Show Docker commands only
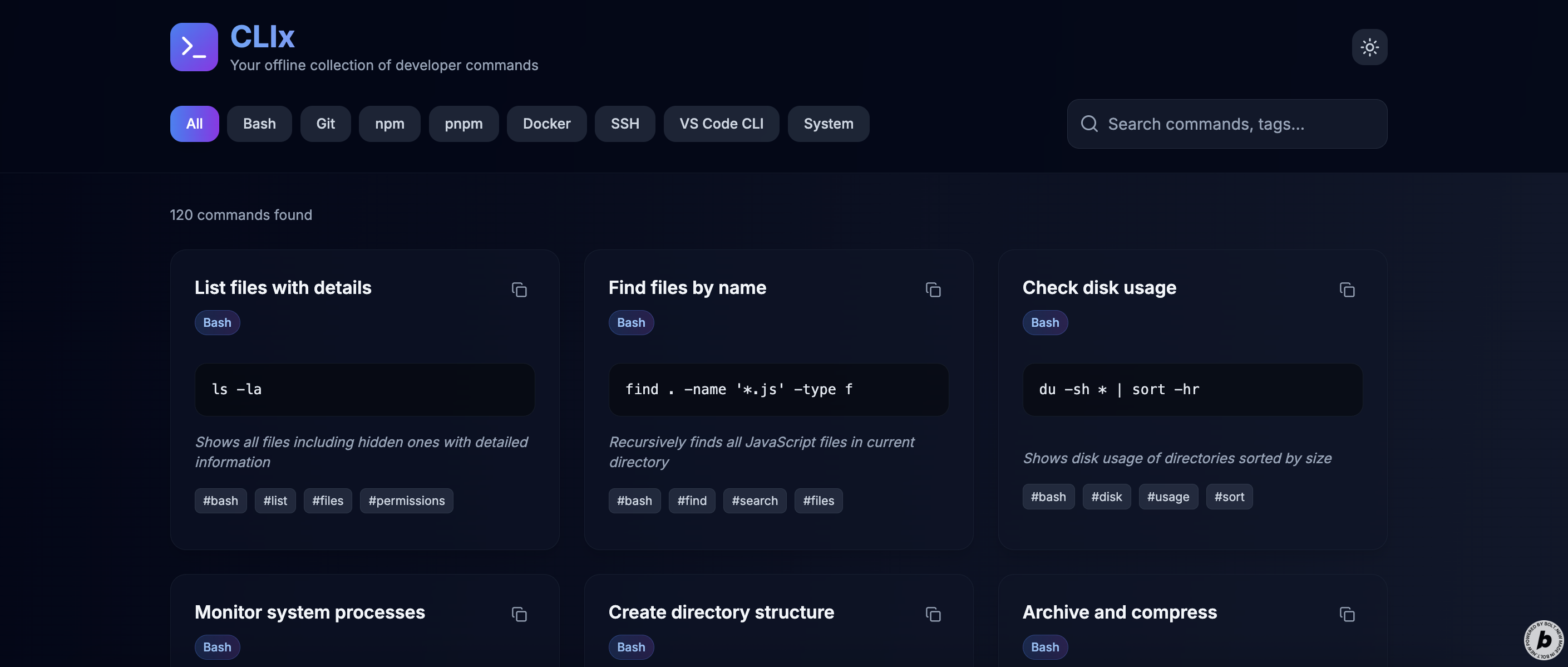Image resolution: width=1568 pixels, height=667 pixels. (546, 124)
